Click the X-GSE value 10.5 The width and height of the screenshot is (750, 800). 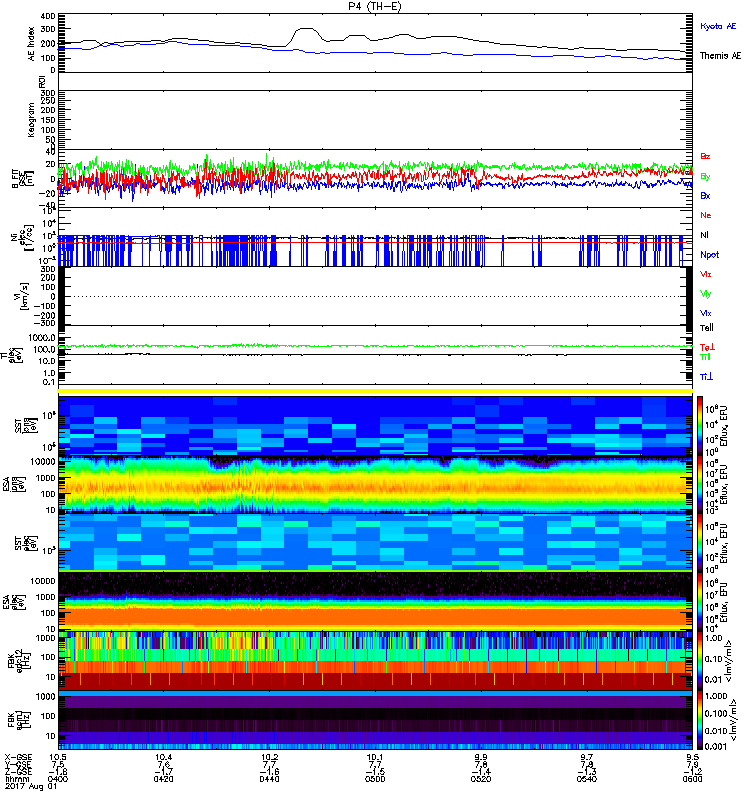click(x=58, y=757)
